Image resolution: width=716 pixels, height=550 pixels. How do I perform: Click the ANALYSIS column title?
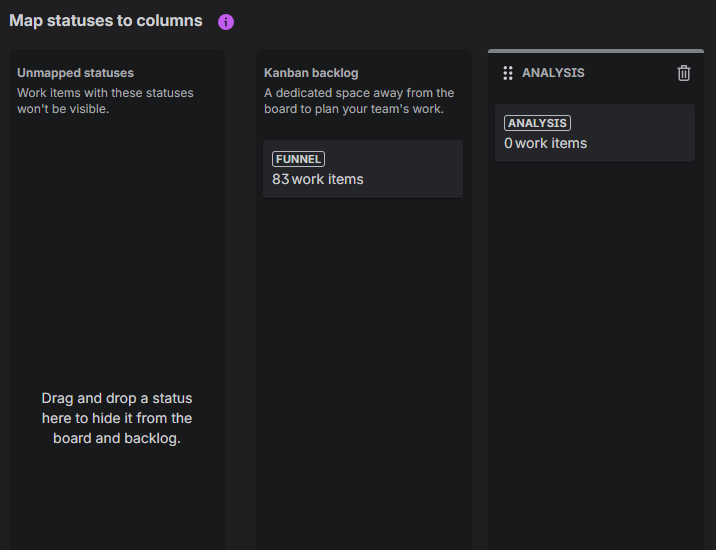point(553,73)
